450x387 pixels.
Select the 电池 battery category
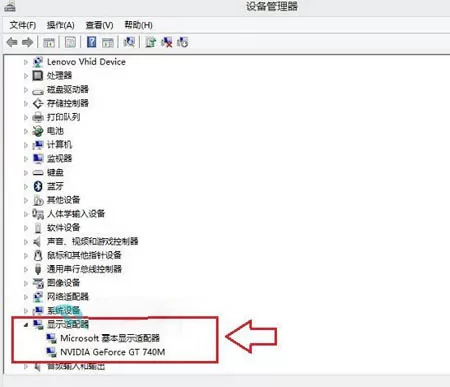pyautogui.click(x=55, y=131)
